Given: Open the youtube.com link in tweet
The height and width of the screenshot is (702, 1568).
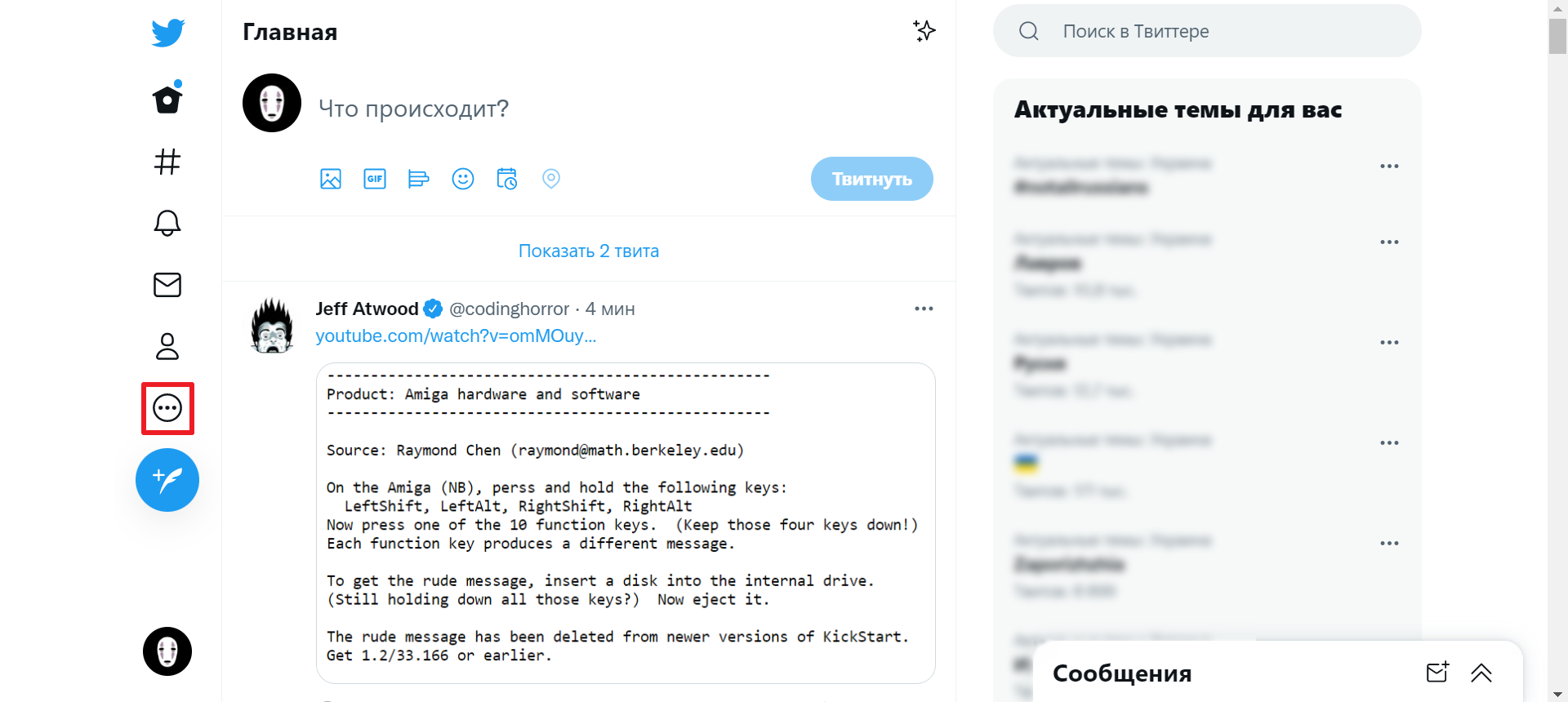Looking at the screenshot, I should pos(456,335).
